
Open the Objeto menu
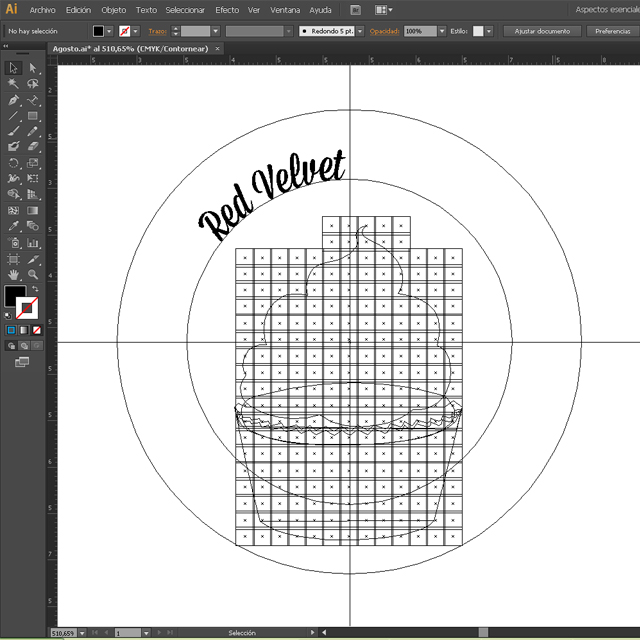point(113,10)
